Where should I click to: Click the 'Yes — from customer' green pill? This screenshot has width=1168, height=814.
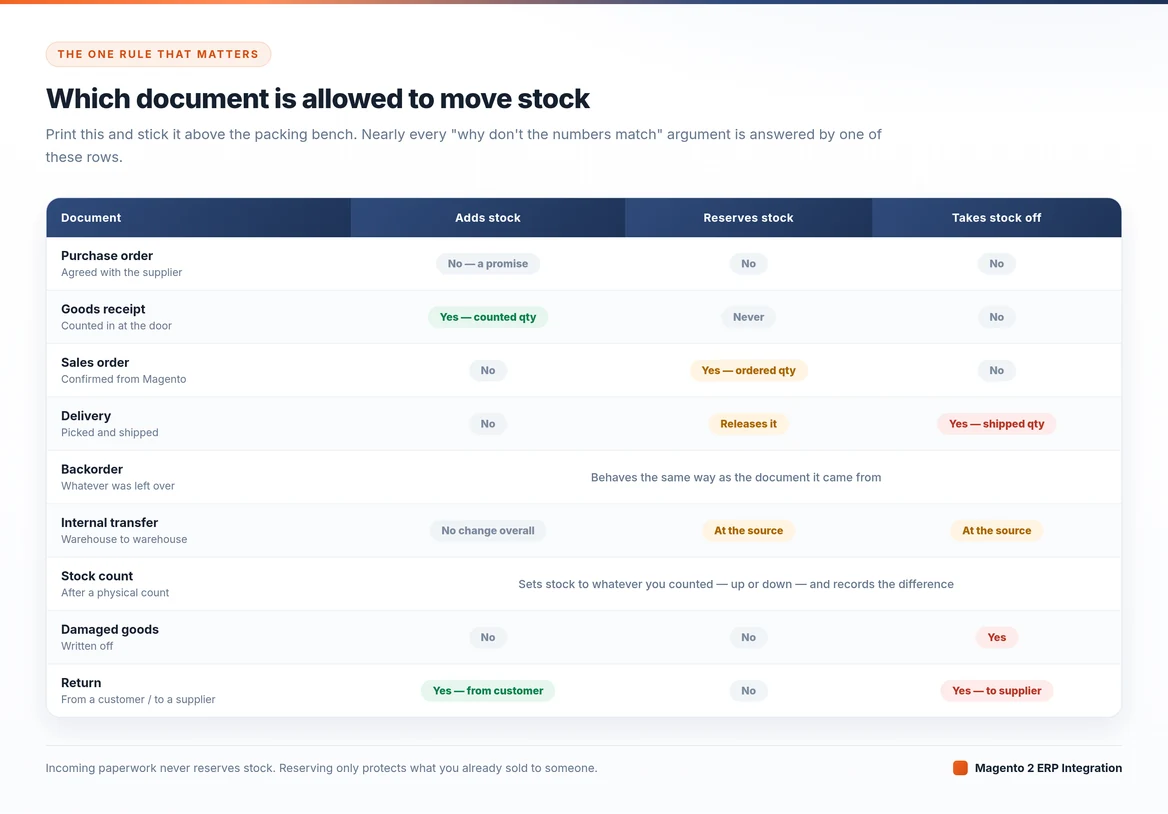coord(488,690)
